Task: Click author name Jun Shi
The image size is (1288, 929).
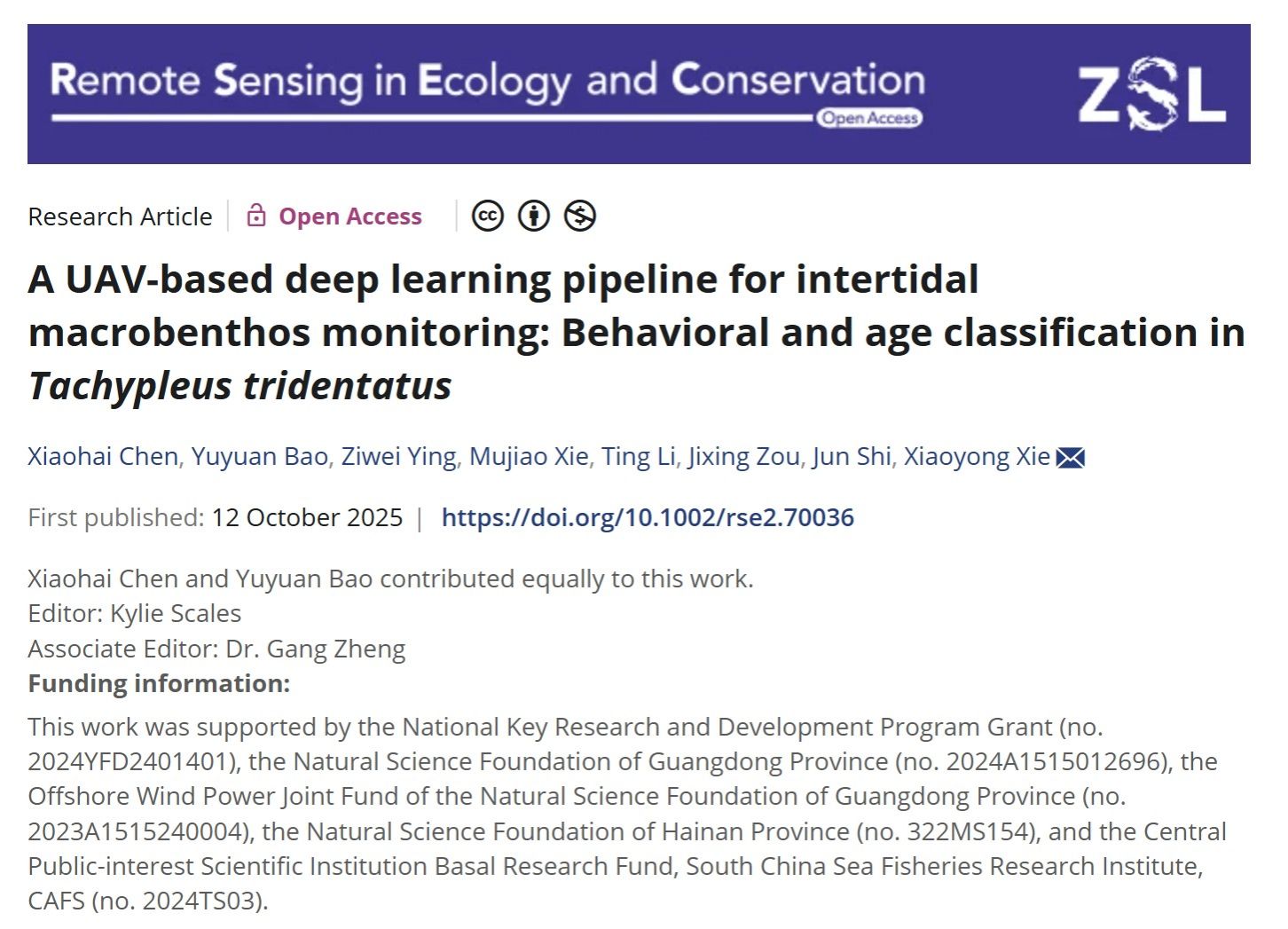Action: pos(852,456)
